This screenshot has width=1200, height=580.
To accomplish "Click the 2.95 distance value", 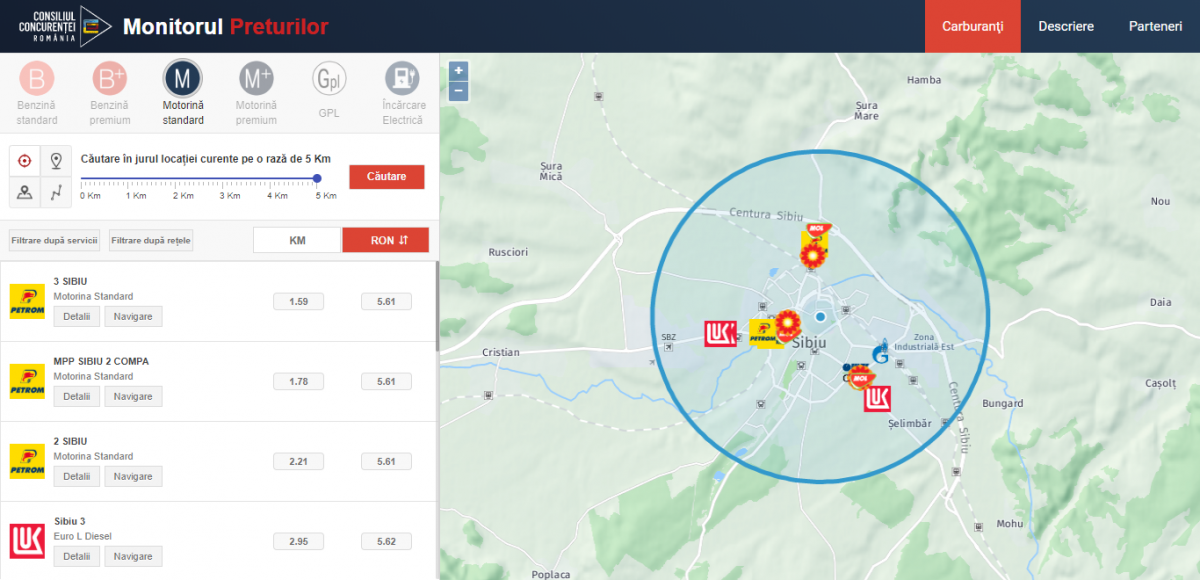I will (x=298, y=541).
